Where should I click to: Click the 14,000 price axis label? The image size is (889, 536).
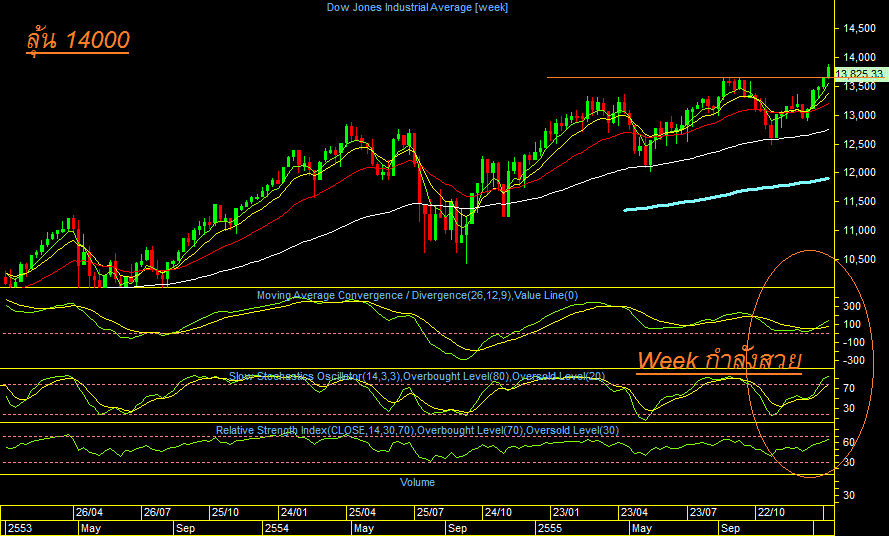(x=859, y=57)
